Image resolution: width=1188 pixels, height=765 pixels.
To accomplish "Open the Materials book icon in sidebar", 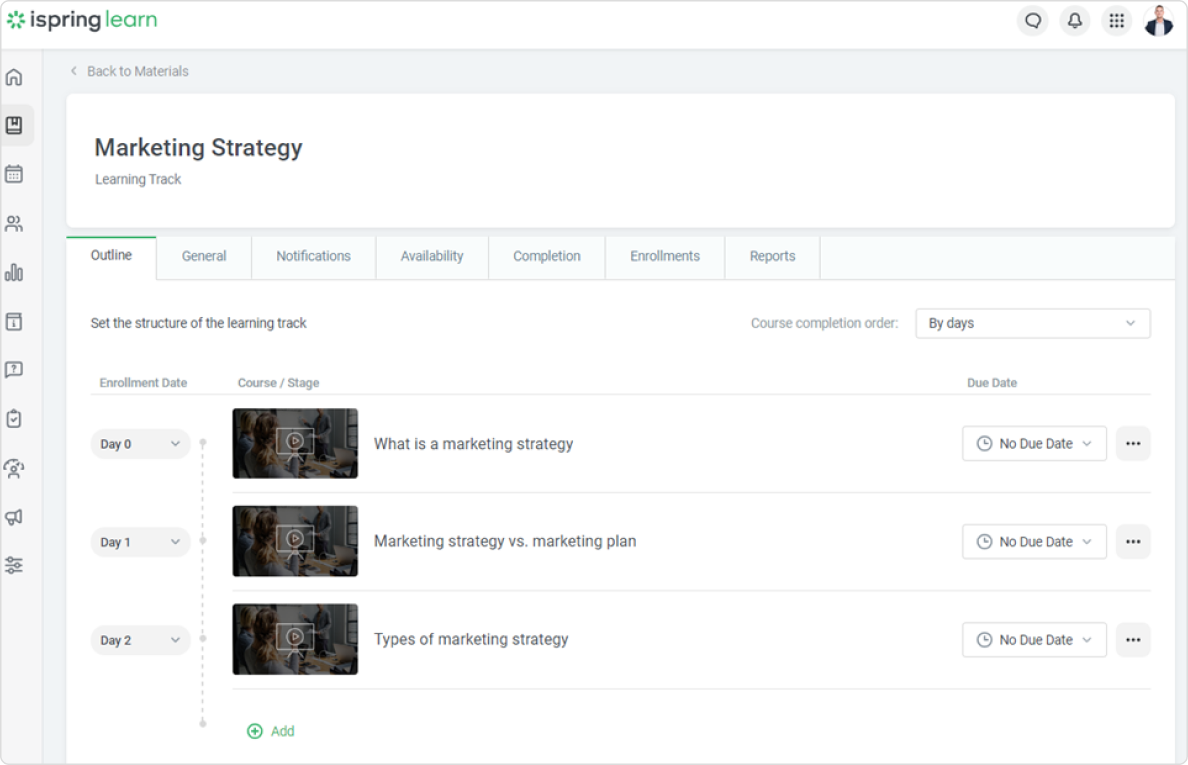I will (14, 125).
